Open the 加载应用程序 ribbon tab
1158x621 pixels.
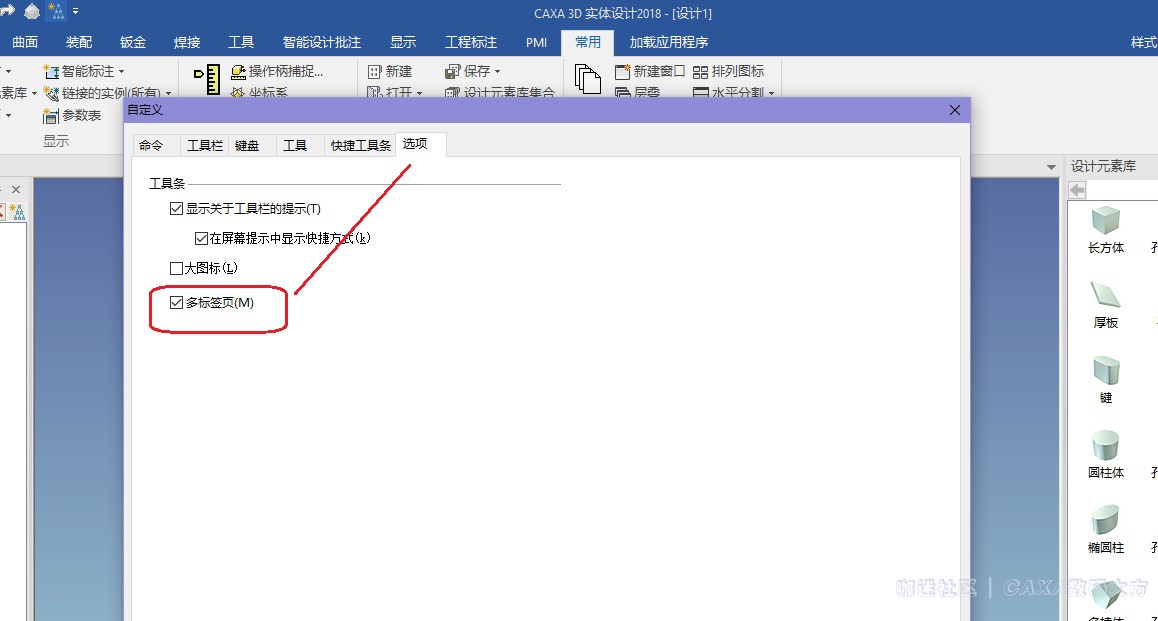[668, 42]
